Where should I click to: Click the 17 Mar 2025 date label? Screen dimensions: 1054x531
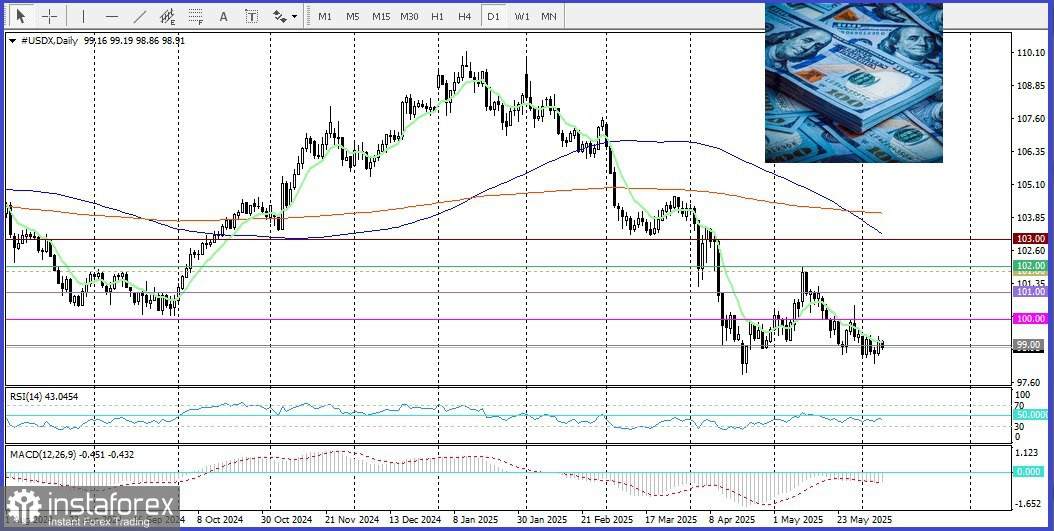(671, 520)
